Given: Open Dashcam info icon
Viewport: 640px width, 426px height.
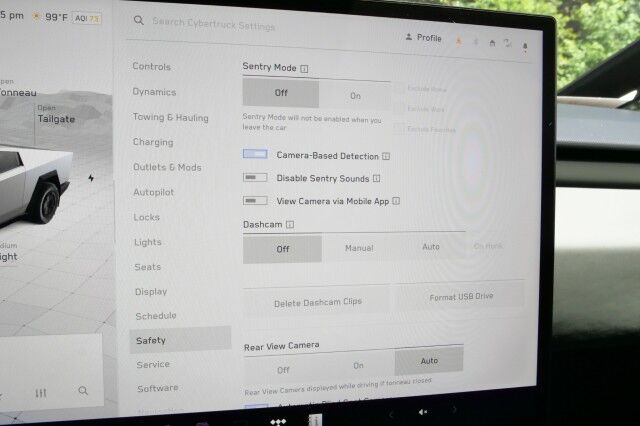Looking at the screenshot, I should click(x=290, y=224).
